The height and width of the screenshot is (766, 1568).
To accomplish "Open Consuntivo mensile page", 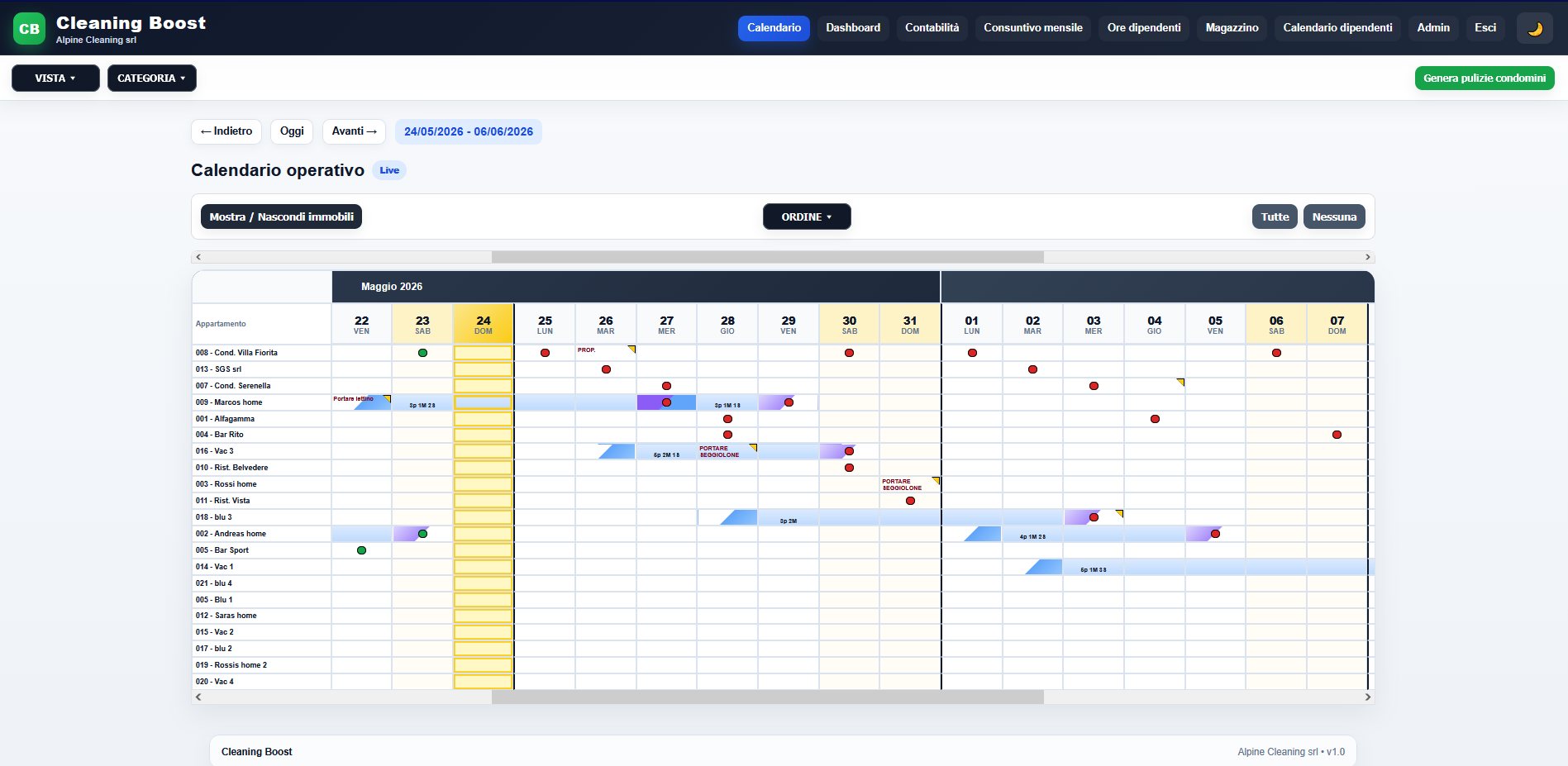I will click(1033, 28).
